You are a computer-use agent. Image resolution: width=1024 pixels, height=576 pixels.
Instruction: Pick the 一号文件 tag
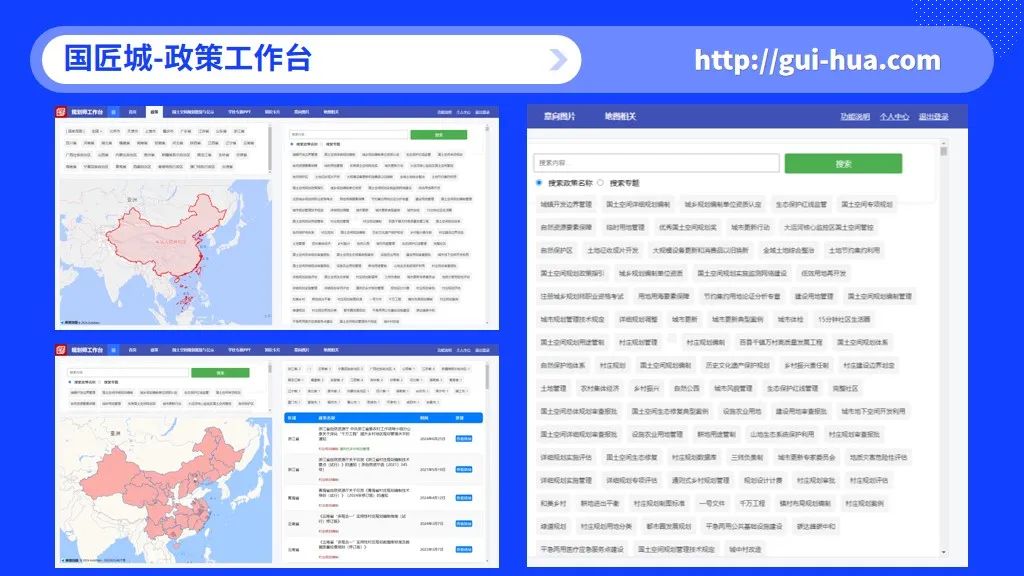711,503
